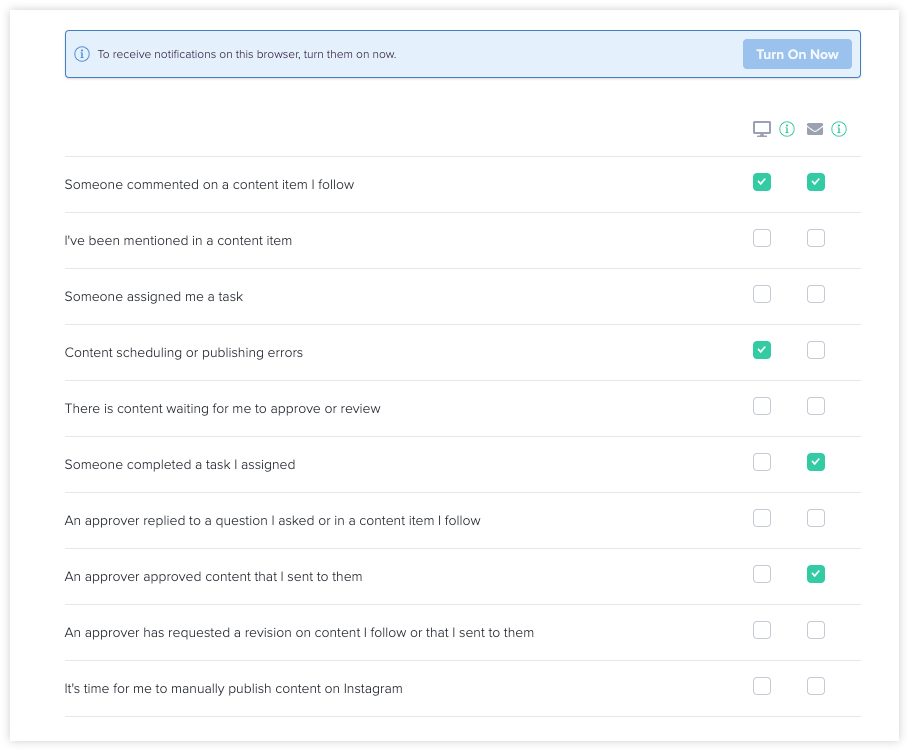This screenshot has height=751, width=909.
Task: Click the info icon in the notification banner
Action: click(82, 54)
